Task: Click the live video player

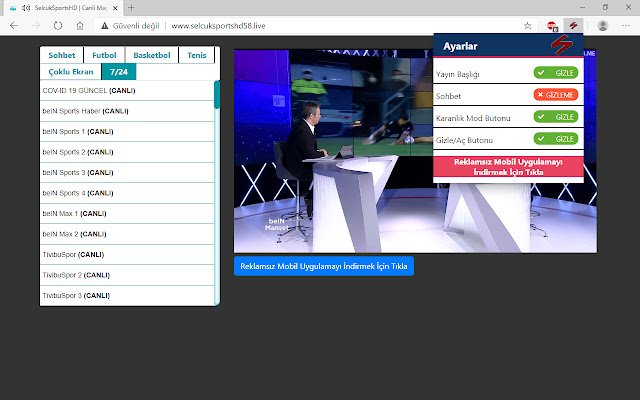Action: [x=415, y=151]
